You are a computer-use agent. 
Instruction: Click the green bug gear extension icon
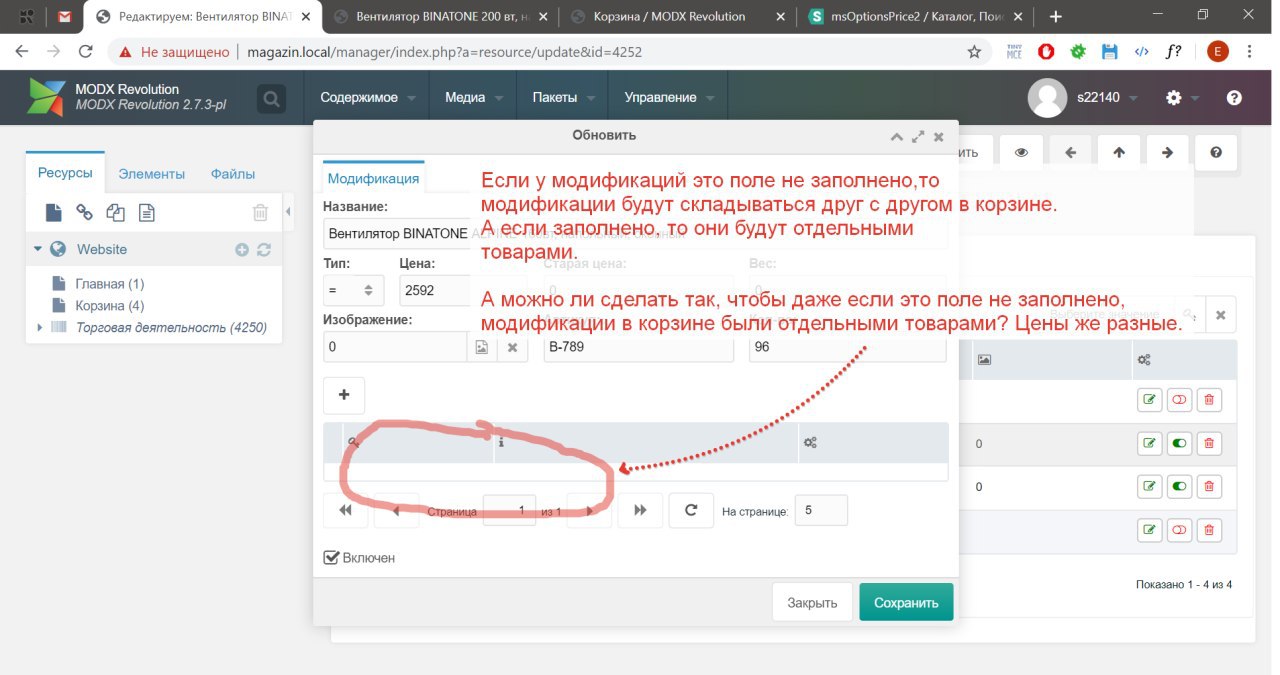tap(1078, 52)
